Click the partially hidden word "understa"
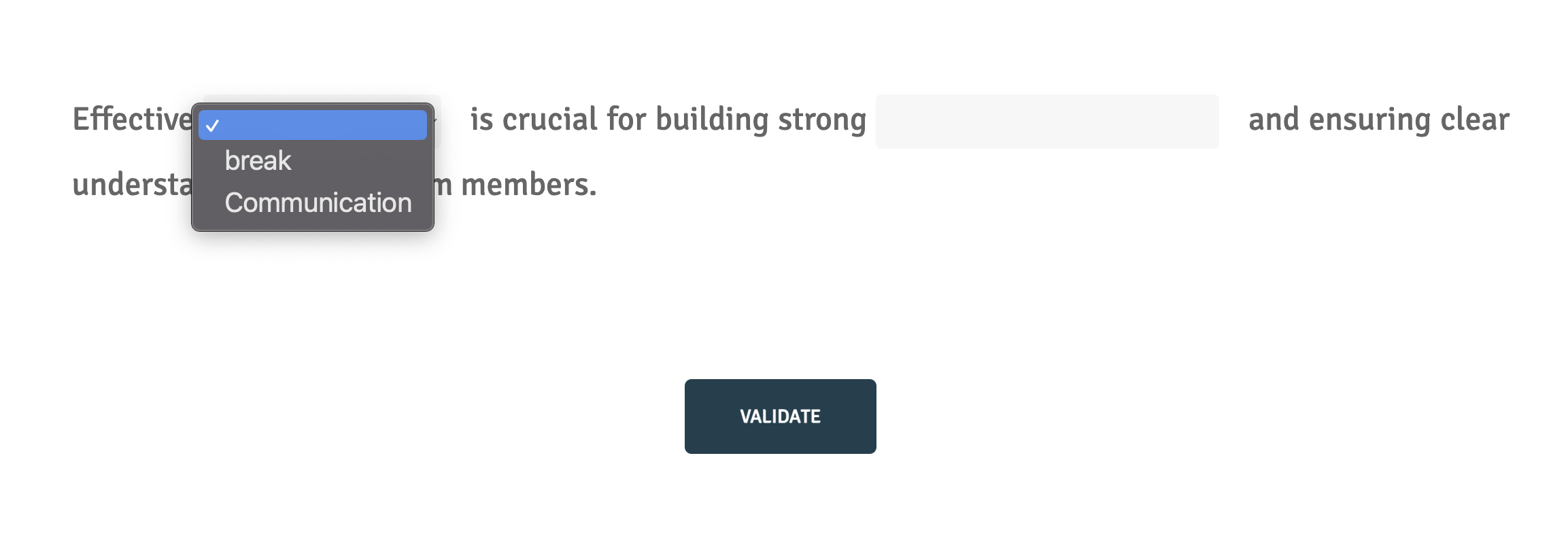 click(x=133, y=185)
